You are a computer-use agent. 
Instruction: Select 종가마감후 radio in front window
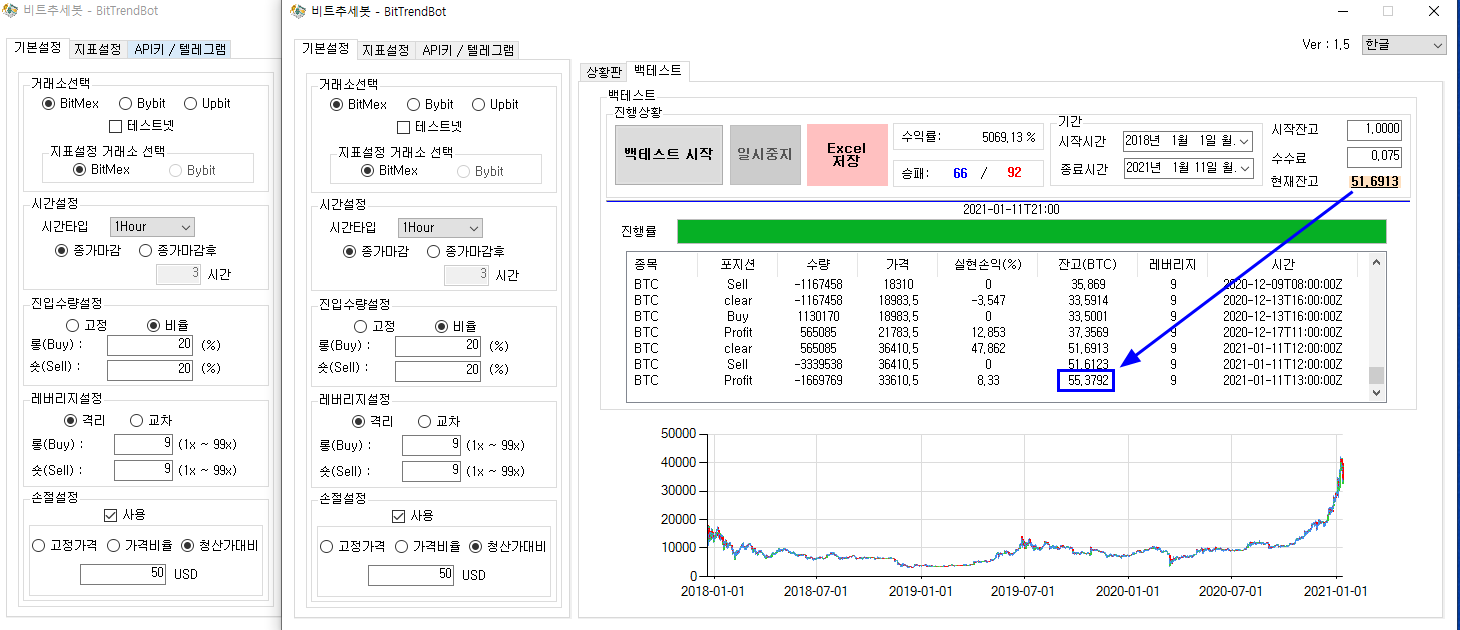point(434,251)
